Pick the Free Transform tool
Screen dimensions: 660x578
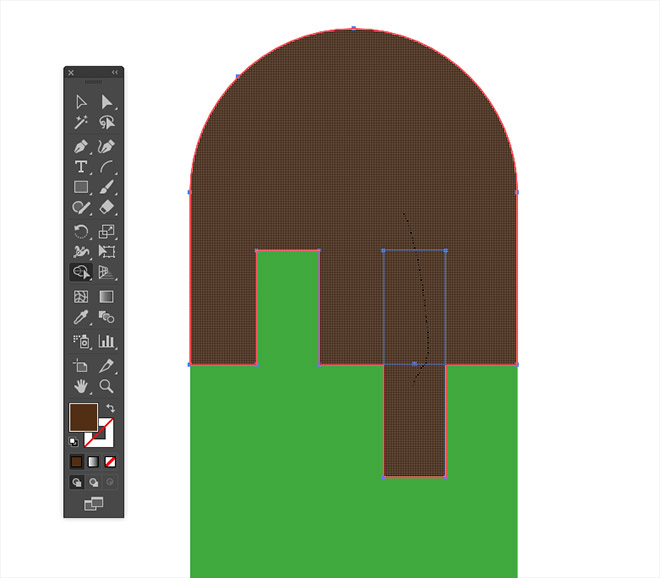click(106, 251)
